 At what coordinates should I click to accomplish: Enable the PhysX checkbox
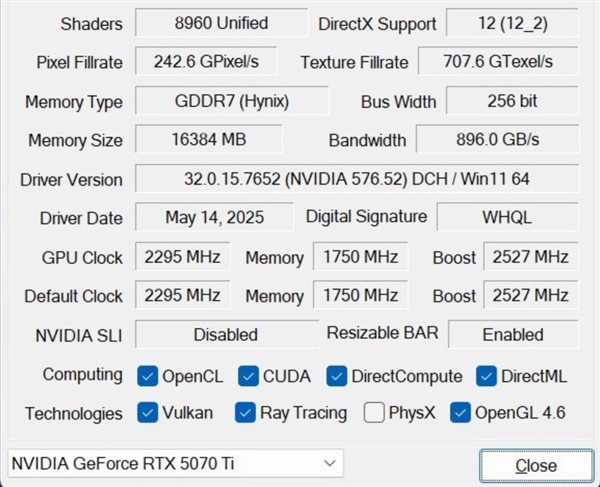(x=374, y=412)
